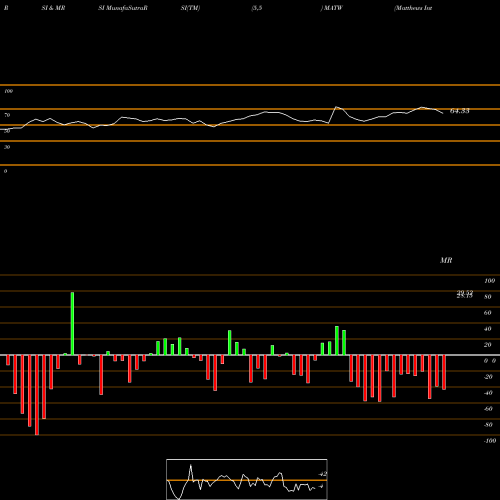The image size is (500, 500).
Task: Click the 100 label on MR axis
Action: click(490, 281)
